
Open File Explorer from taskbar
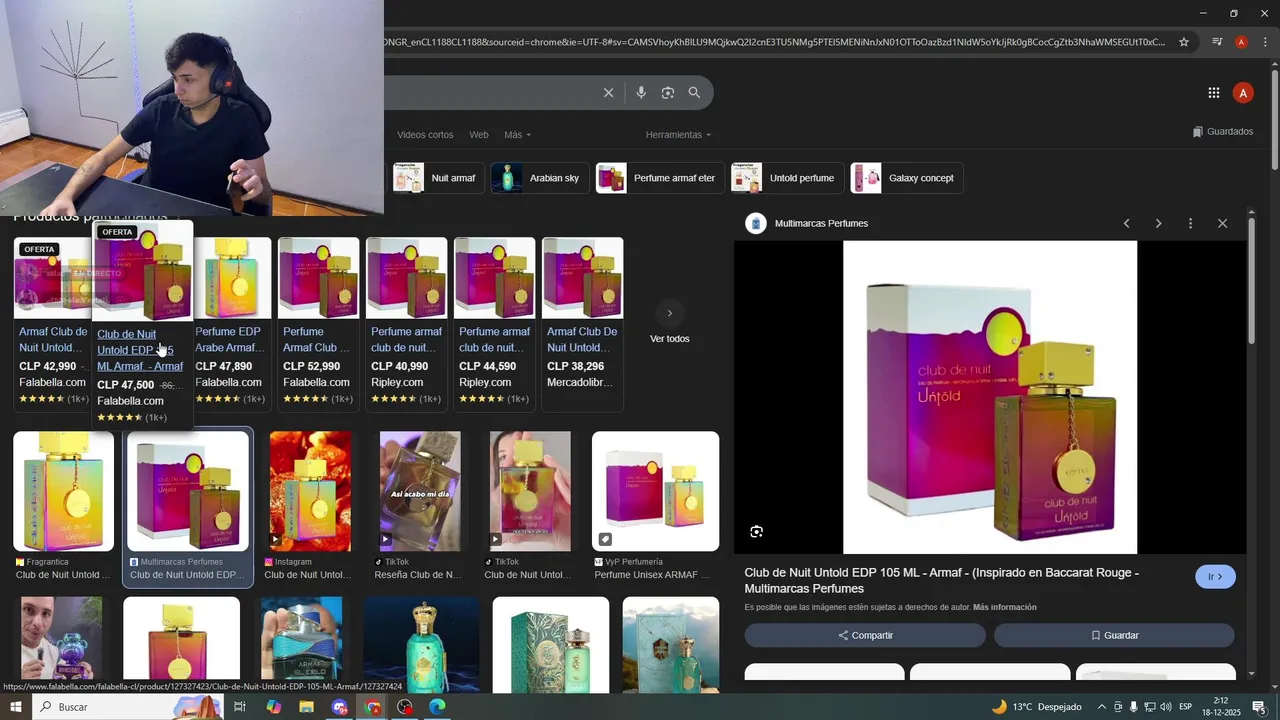306,707
